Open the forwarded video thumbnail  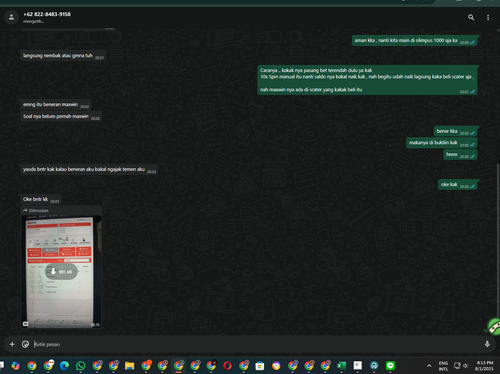(61, 271)
